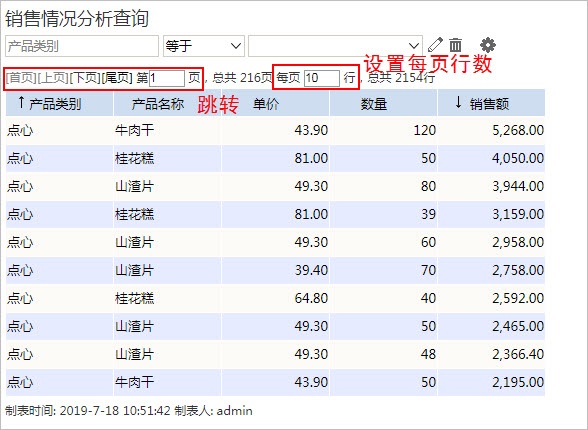
Task: Click the page number input box
Action: [x=167, y=78]
